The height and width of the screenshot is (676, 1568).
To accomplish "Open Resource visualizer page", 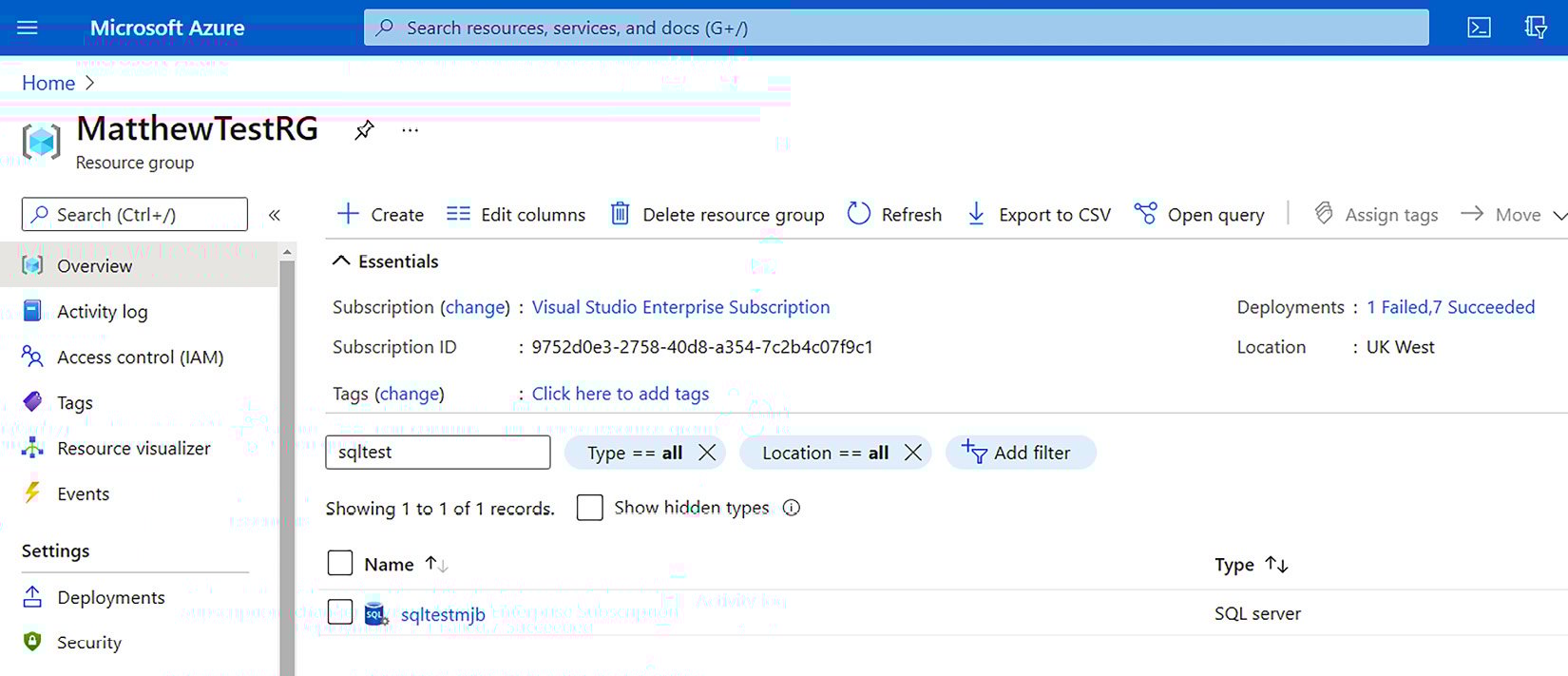I will pyautogui.click(x=139, y=448).
